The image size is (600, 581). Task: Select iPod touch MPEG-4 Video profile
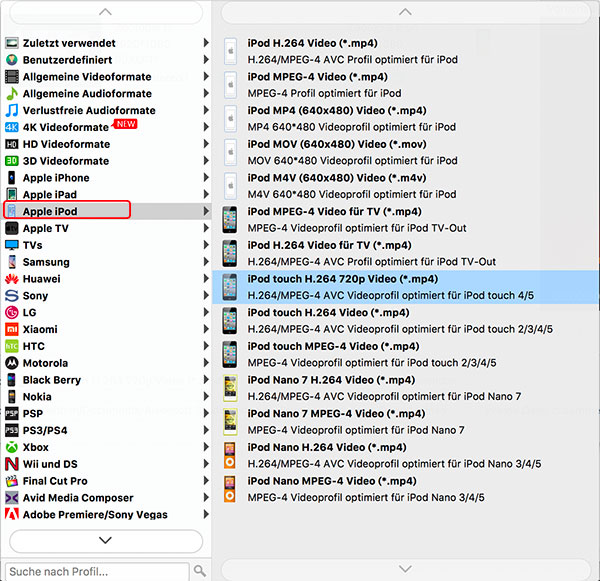click(x=406, y=354)
